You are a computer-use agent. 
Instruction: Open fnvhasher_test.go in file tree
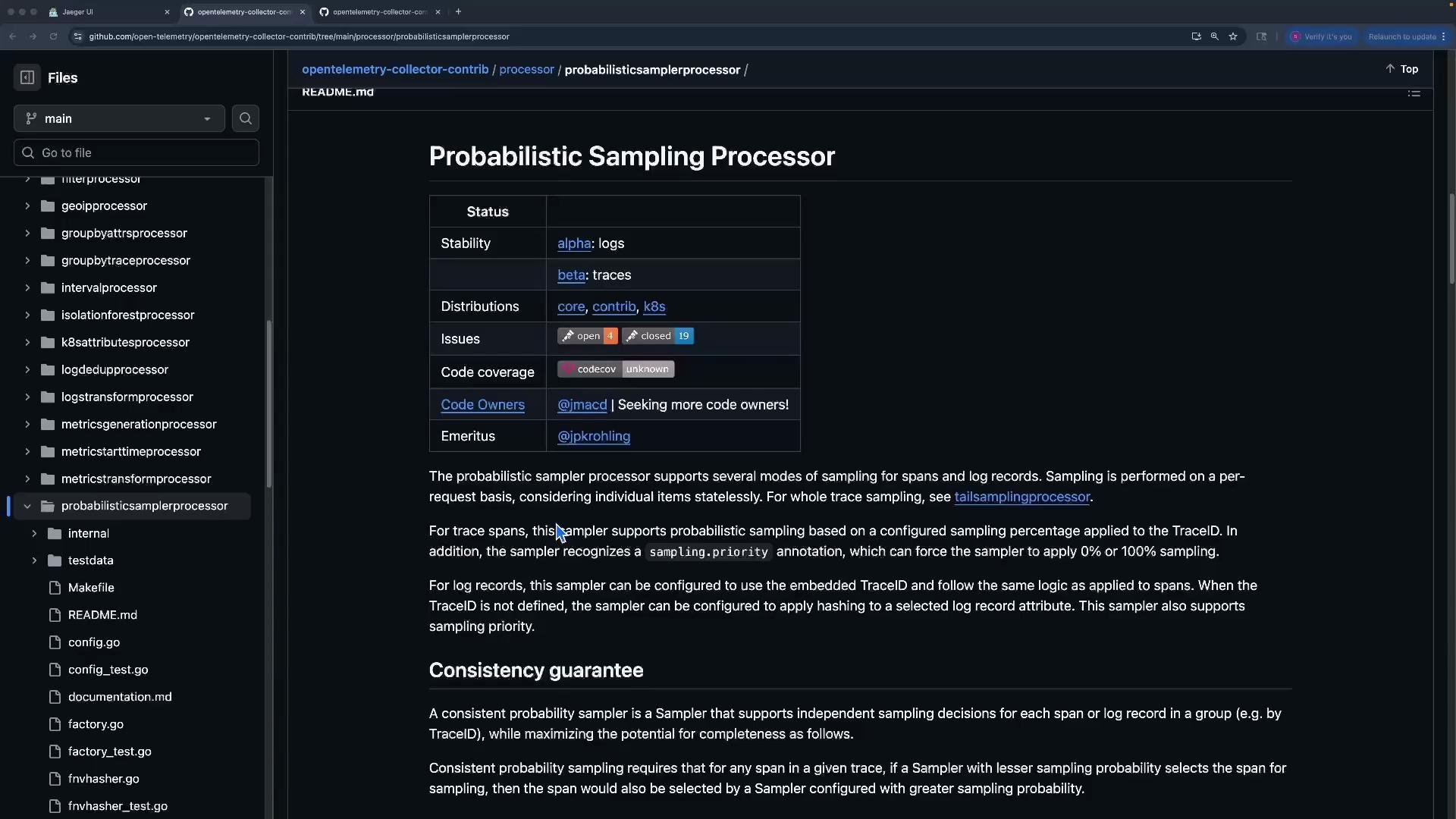(118, 806)
